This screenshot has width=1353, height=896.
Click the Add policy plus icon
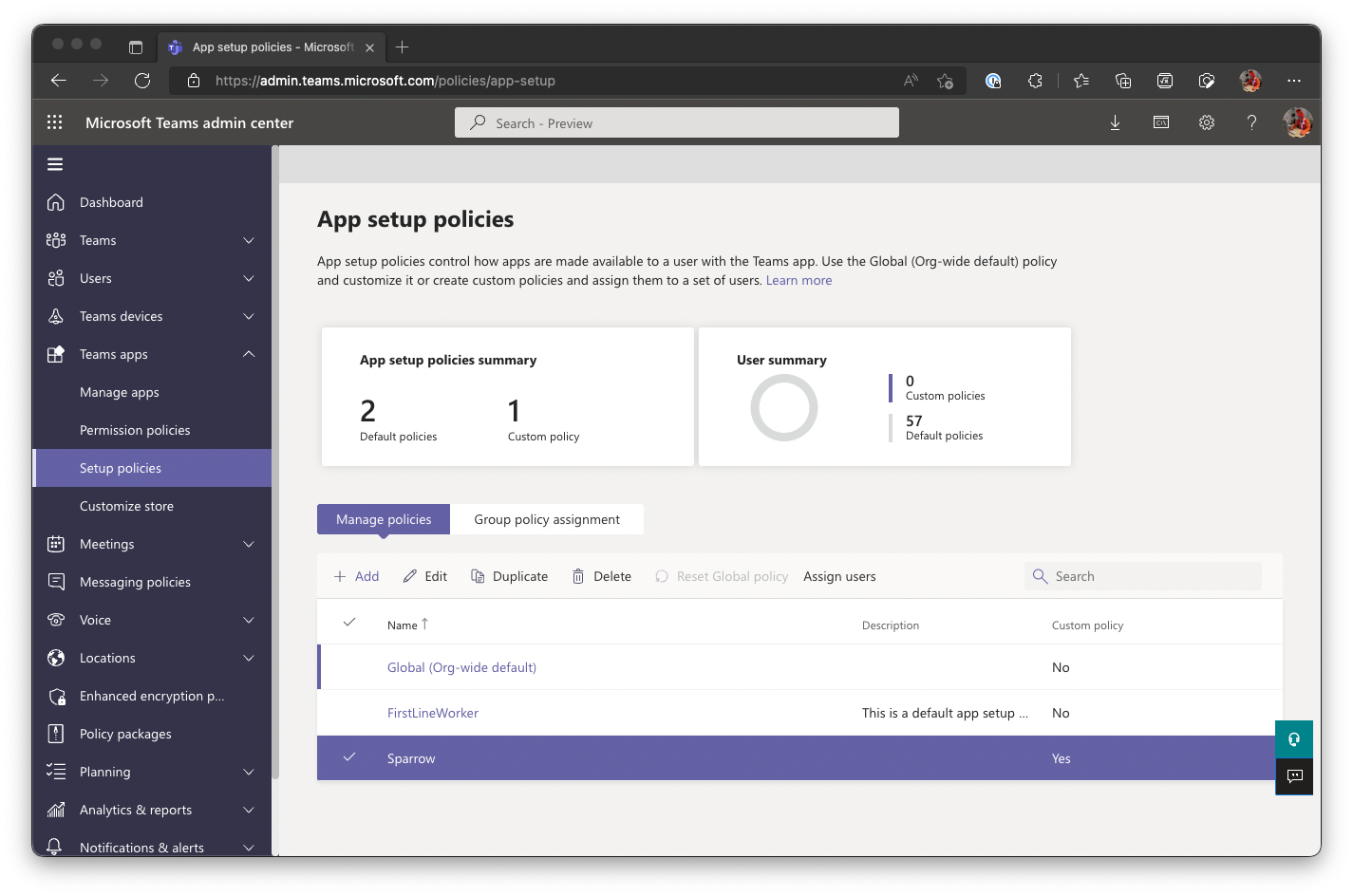(x=340, y=576)
